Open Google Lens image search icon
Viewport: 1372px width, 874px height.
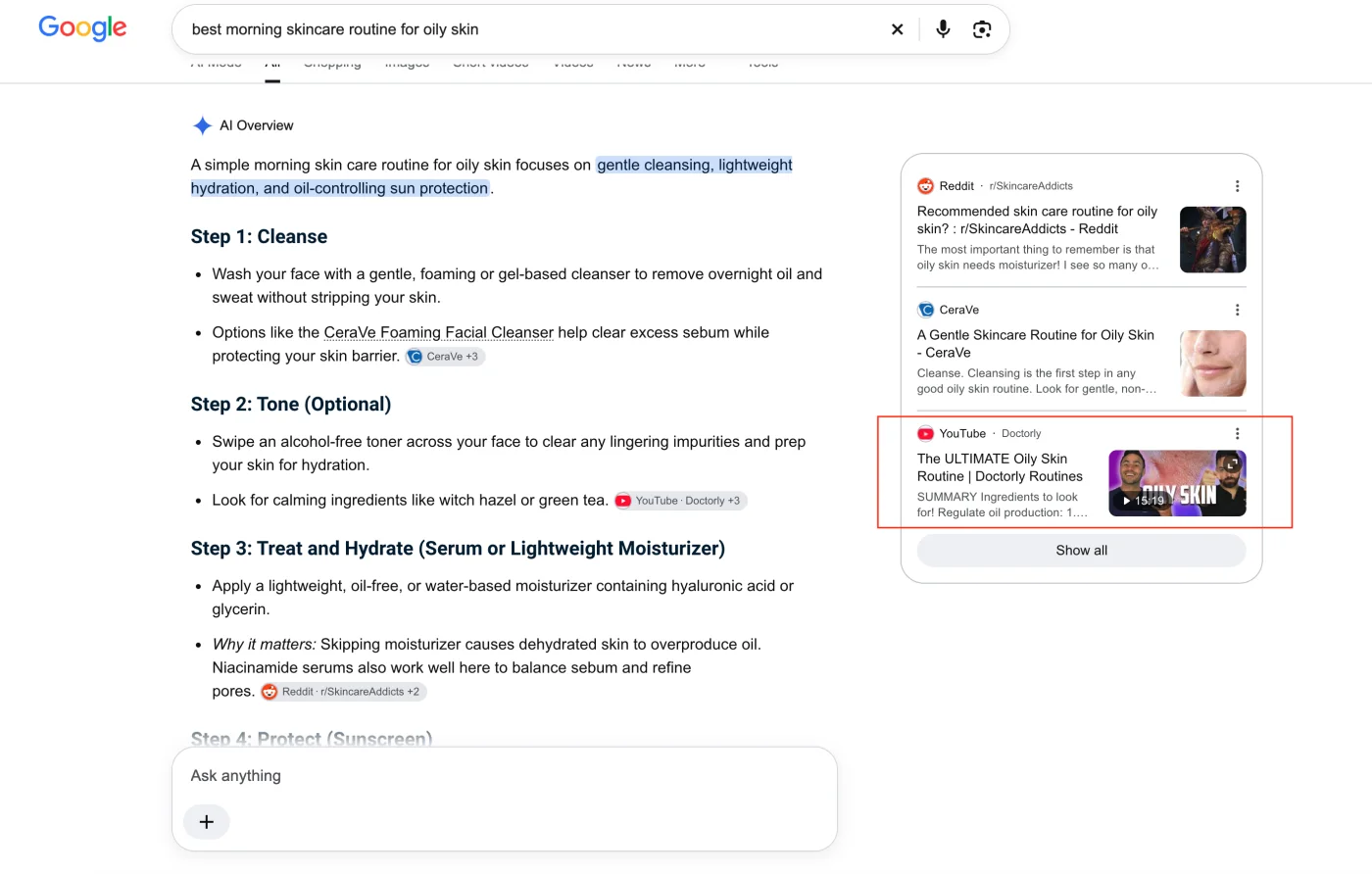pos(982,29)
